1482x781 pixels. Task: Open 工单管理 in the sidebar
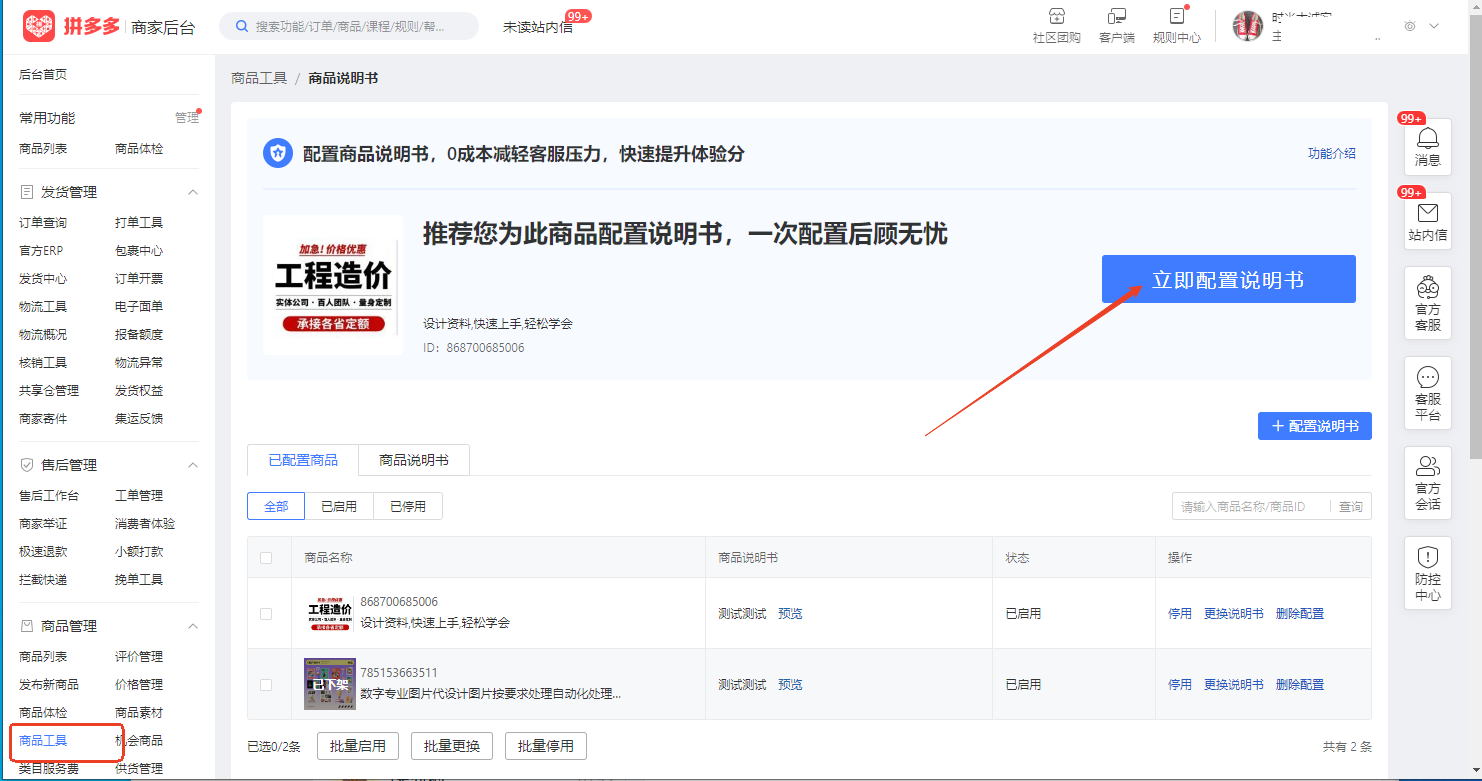[x=139, y=496]
